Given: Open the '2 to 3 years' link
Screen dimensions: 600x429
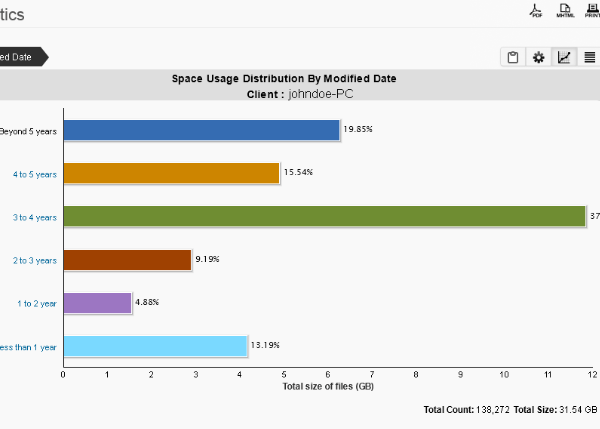Looking at the screenshot, I should pos(35,261).
